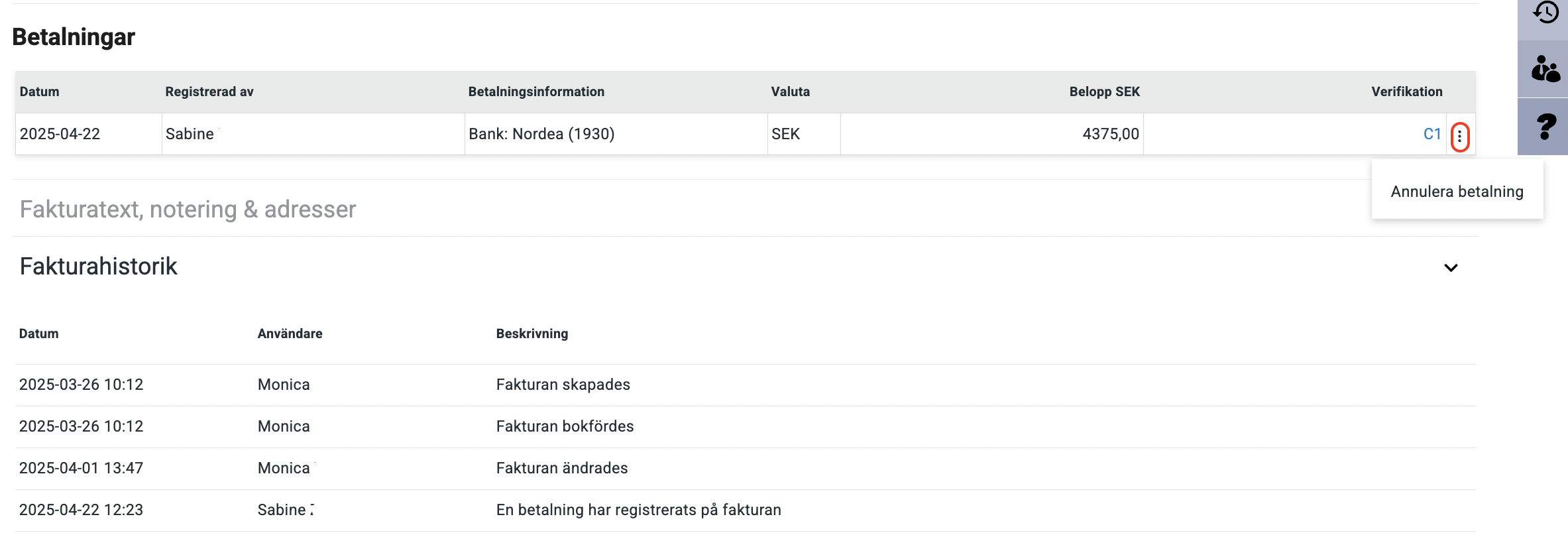1568x537 pixels.
Task: Click the "Fakturan bokfördes" history entry
Action: [x=565, y=426]
